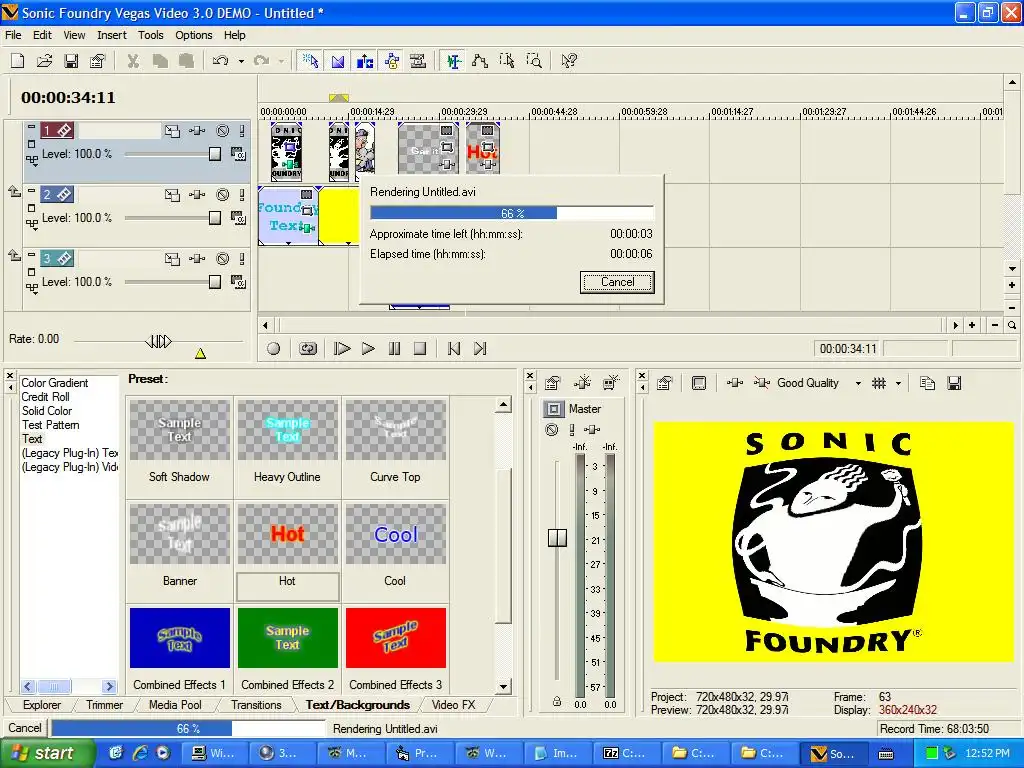Open Mixer properties icon
1024x768 pixels.
pyautogui.click(x=552, y=383)
